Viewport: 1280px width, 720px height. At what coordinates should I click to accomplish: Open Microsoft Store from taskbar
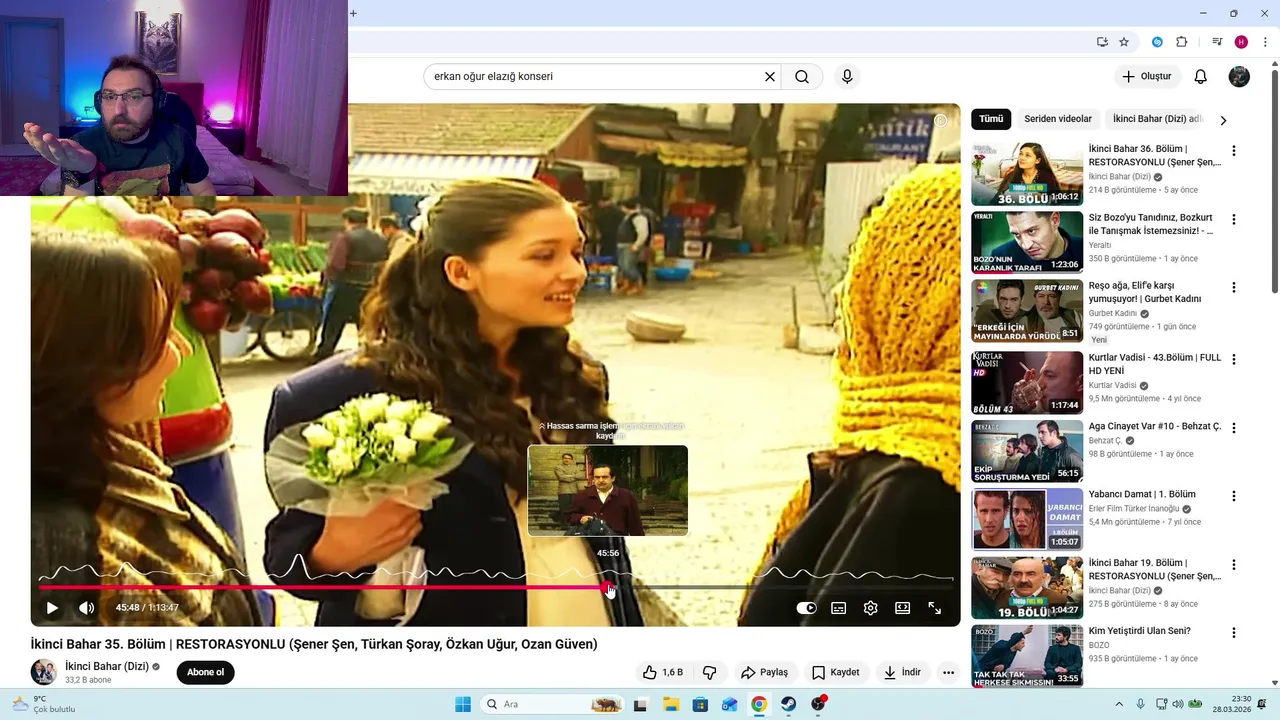point(700,704)
